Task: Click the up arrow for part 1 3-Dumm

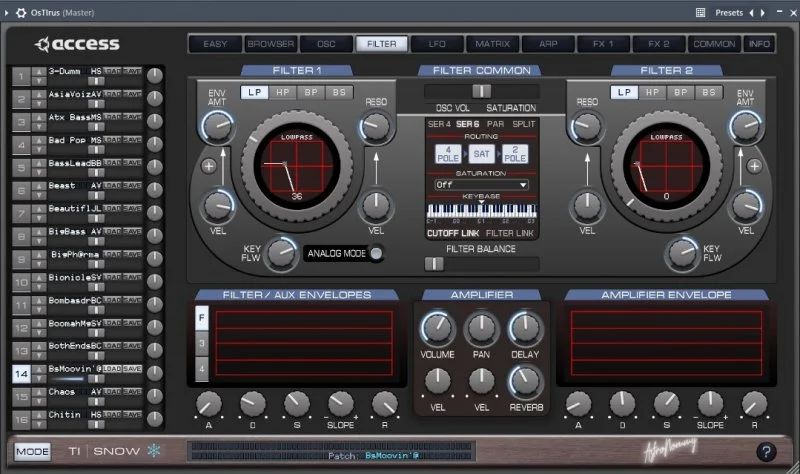Action: click(39, 71)
